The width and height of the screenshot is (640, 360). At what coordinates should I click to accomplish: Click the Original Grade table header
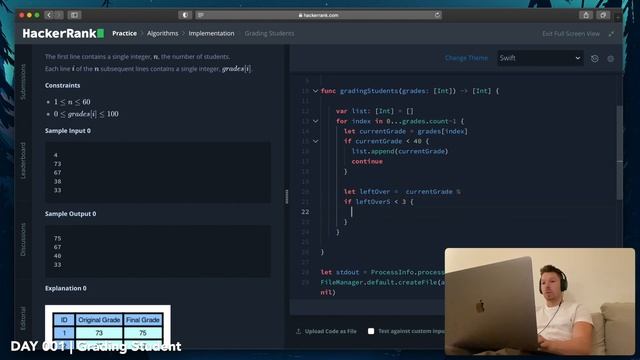pos(99,320)
